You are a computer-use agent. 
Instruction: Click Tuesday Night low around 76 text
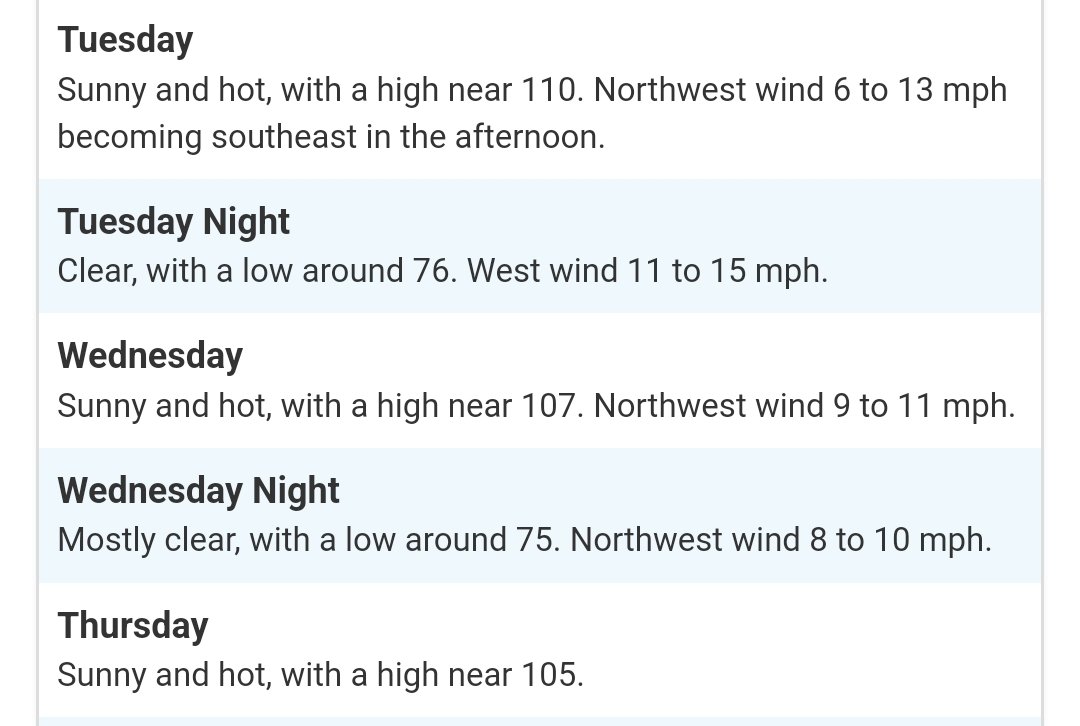[x=349, y=271]
